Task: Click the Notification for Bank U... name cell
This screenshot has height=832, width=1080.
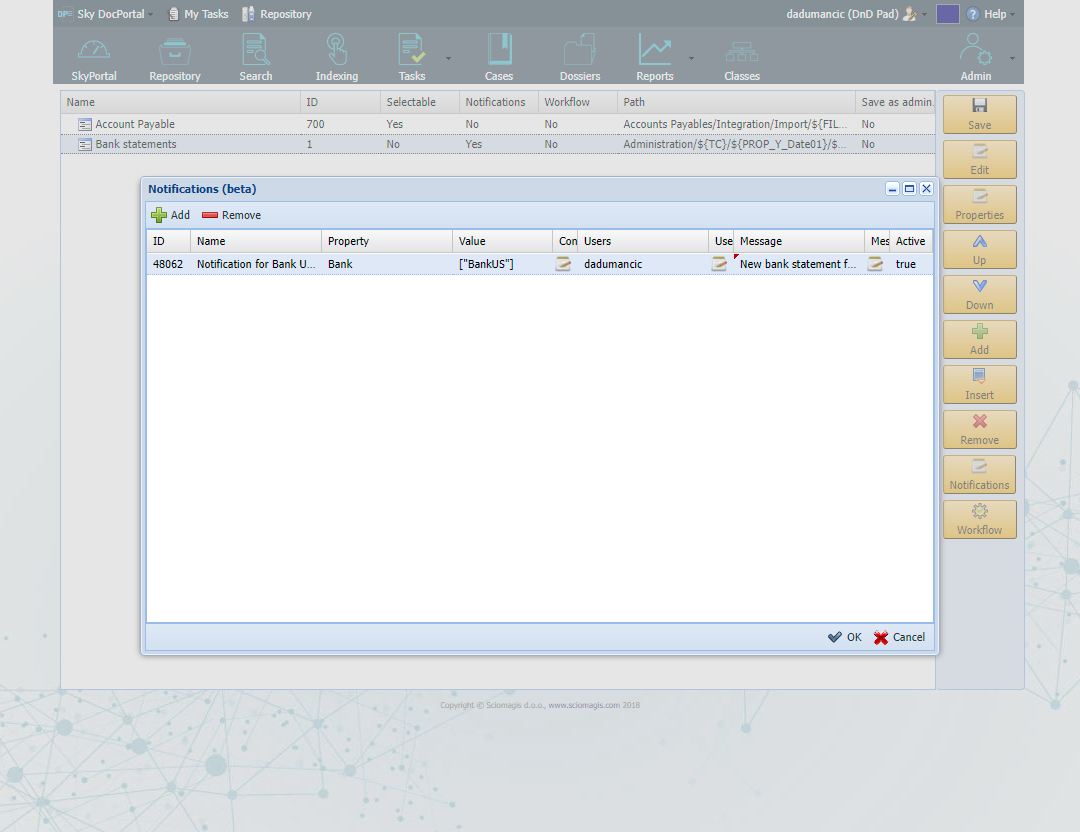Action: click(x=256, y=264)
